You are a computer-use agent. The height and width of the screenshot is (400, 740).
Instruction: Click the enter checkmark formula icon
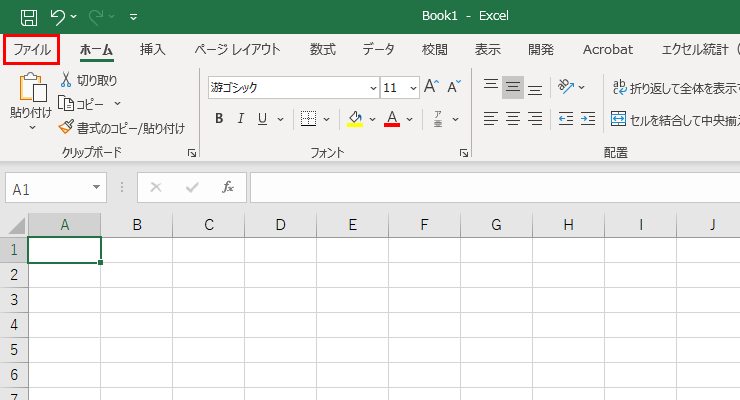click(x=192, y=188)
